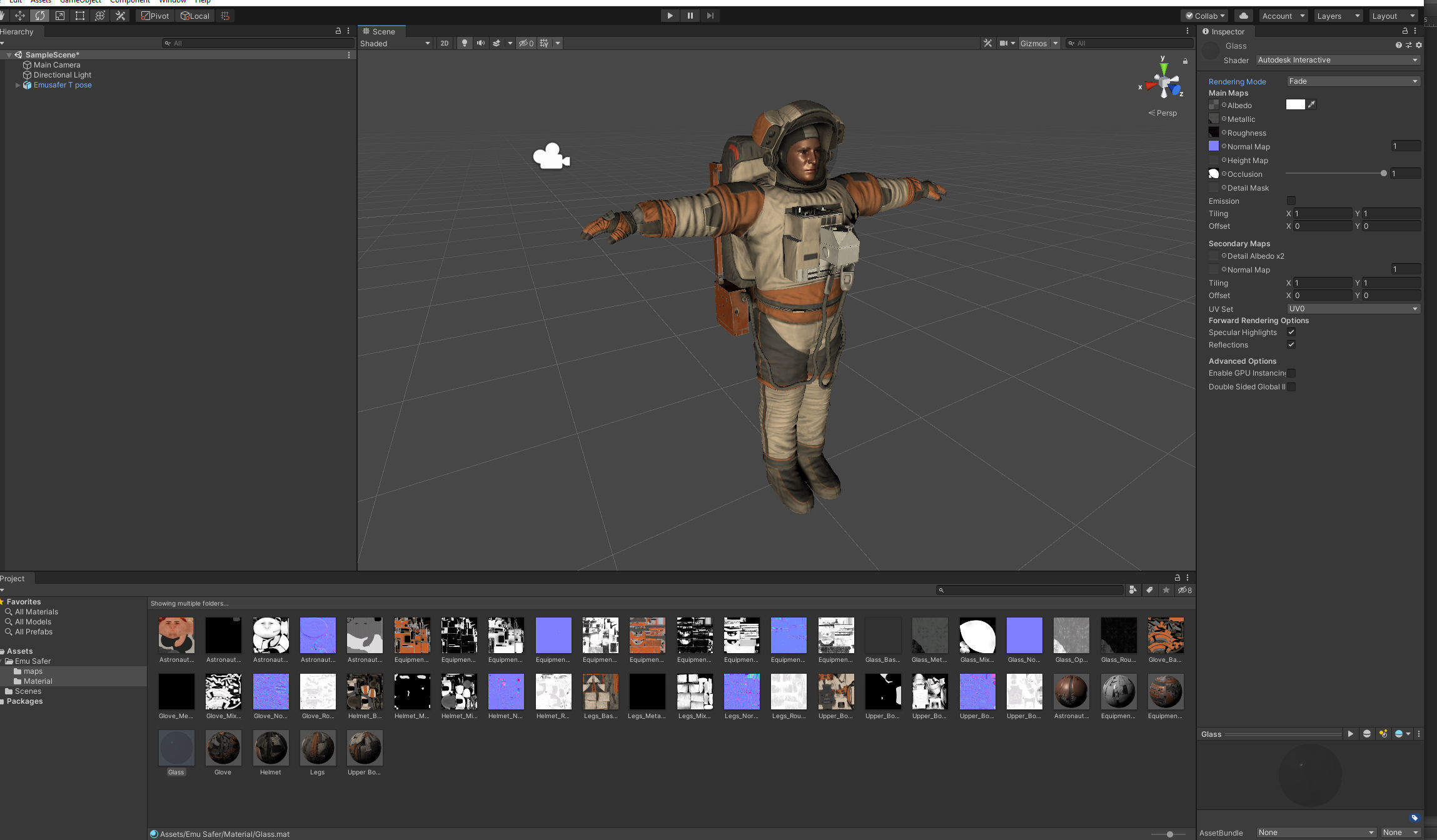Enable GPU Instancing checkbox
The width and height of the screenshot is (1437, 840).
pos(1291,373)
